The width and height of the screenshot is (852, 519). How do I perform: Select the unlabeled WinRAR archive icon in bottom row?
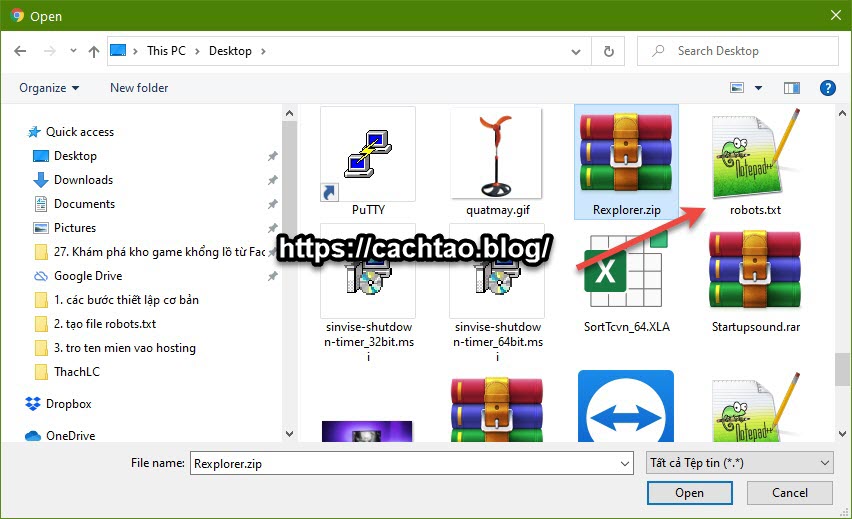(x=497, y=409)
